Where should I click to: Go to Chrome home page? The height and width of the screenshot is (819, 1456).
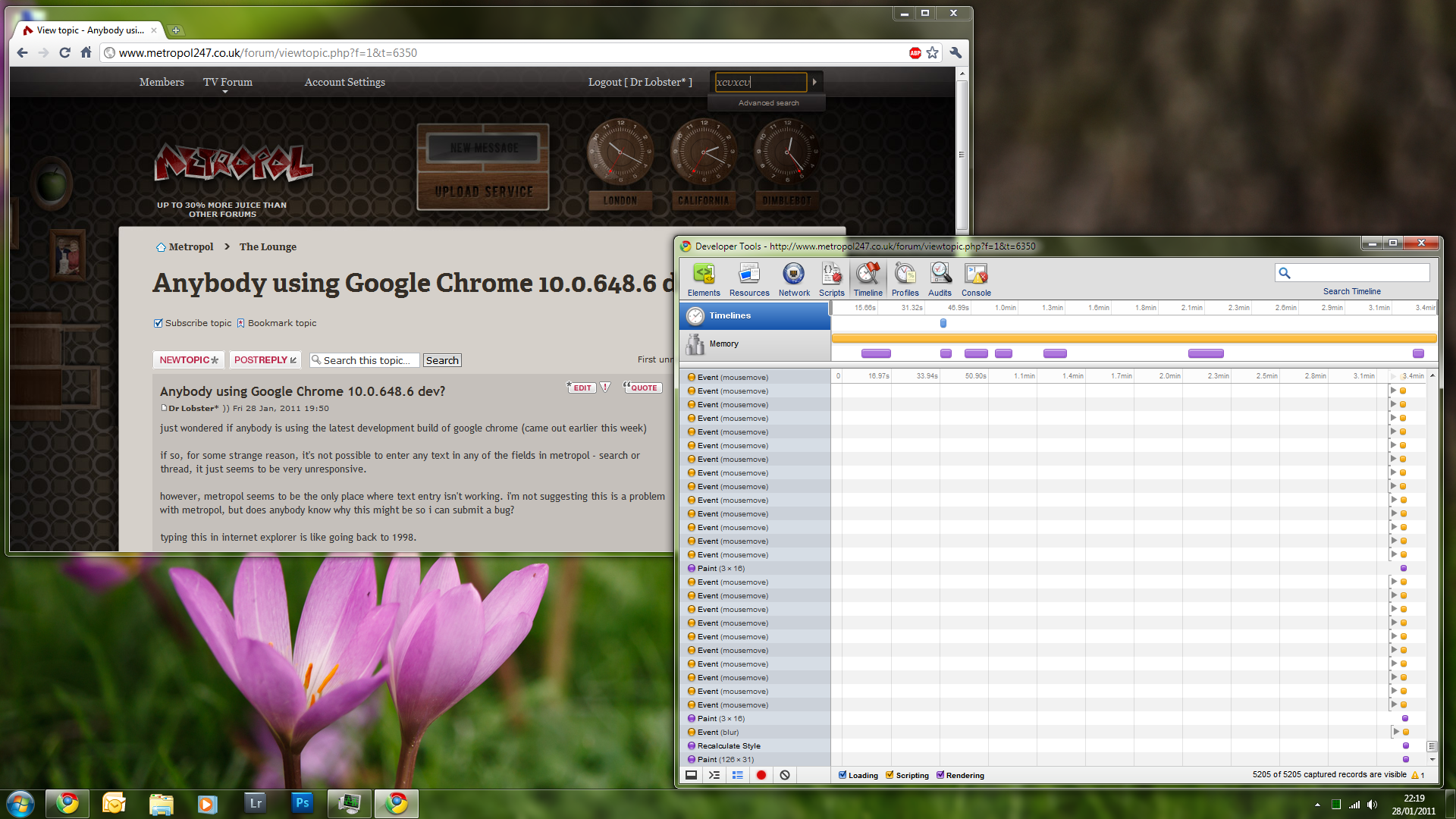point(86,53)
